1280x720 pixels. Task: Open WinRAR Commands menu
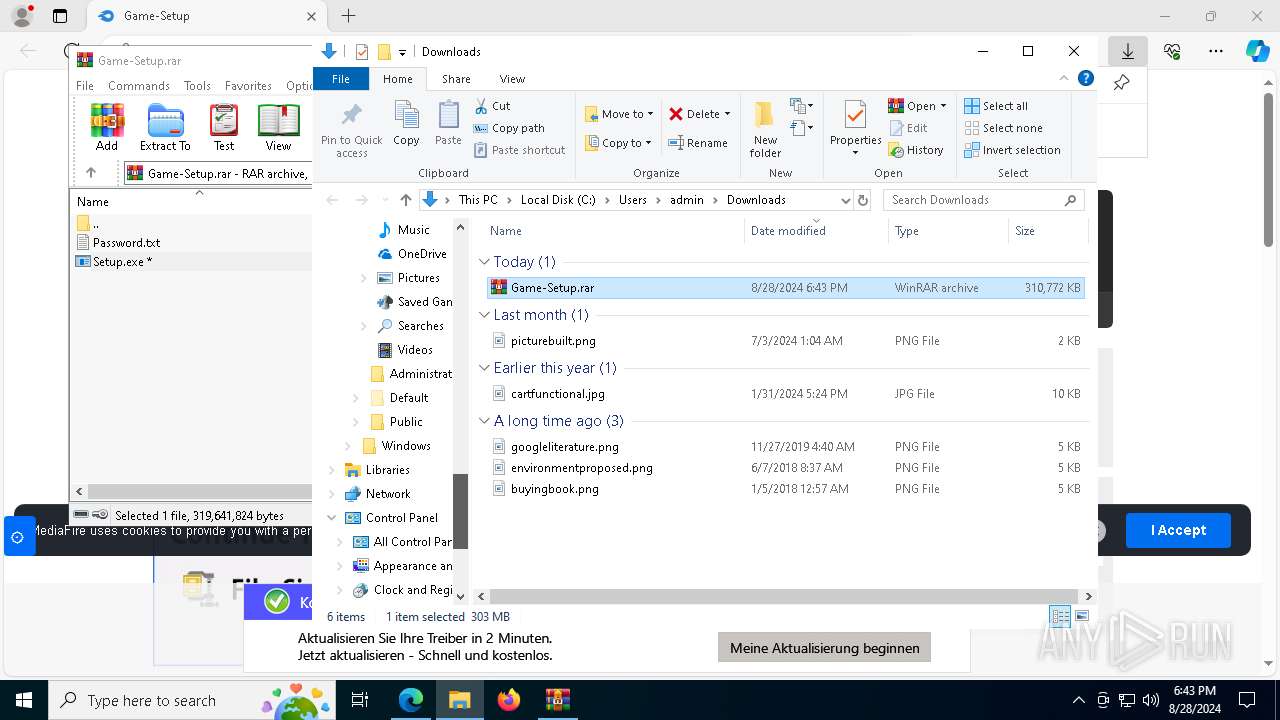pyautogui.click(x=139, y=86)
